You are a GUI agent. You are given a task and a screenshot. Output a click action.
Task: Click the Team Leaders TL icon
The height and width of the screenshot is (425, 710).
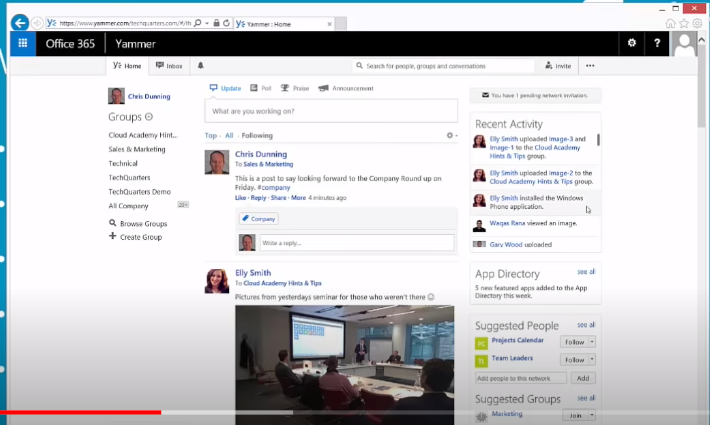[x=481, y=361]
